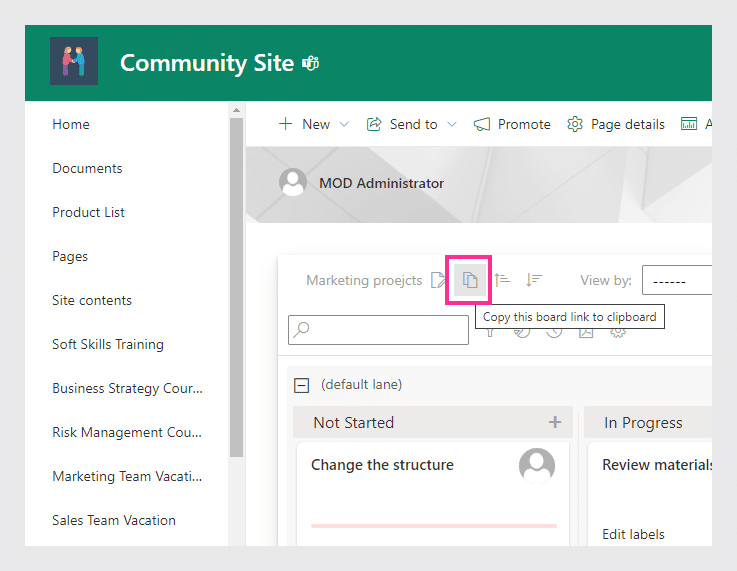Screen dimensions: 737x571
Task: Click the New button label
Action: [316, 124]
